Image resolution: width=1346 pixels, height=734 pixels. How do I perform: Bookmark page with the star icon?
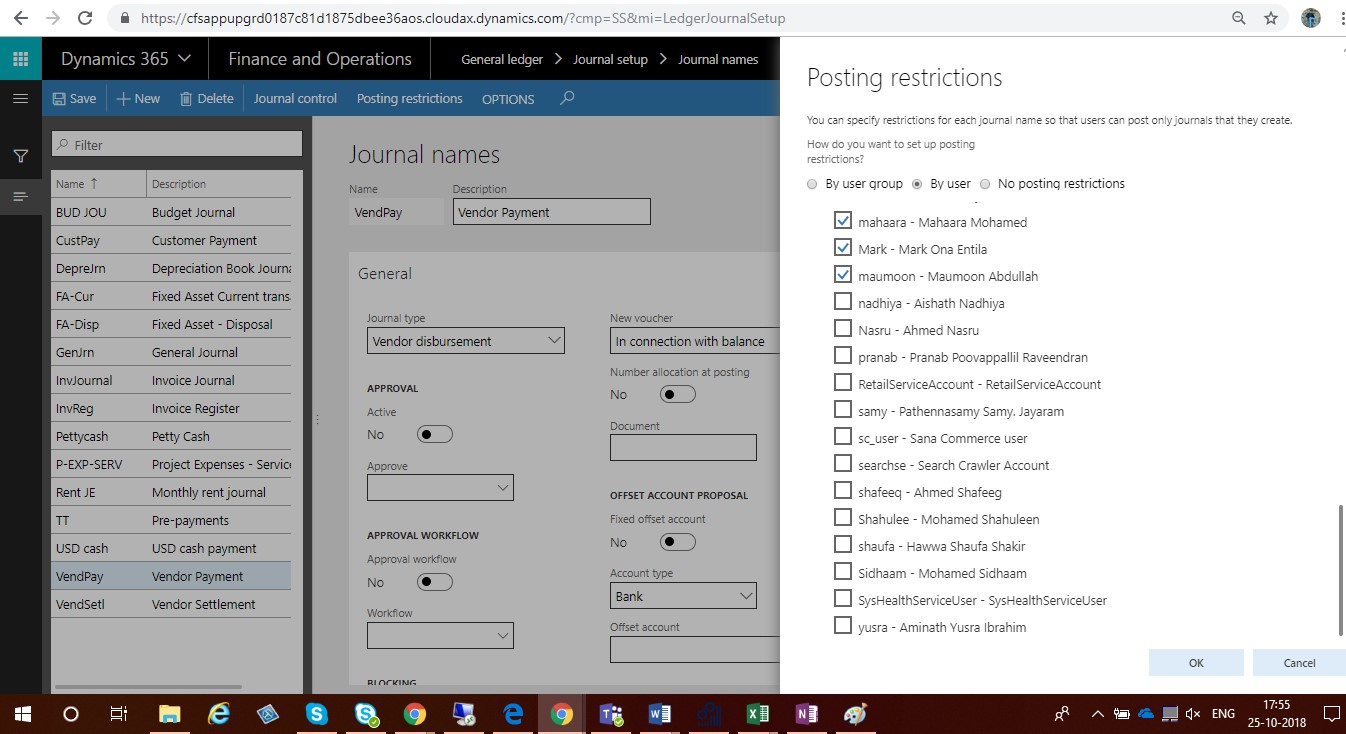1270,18
